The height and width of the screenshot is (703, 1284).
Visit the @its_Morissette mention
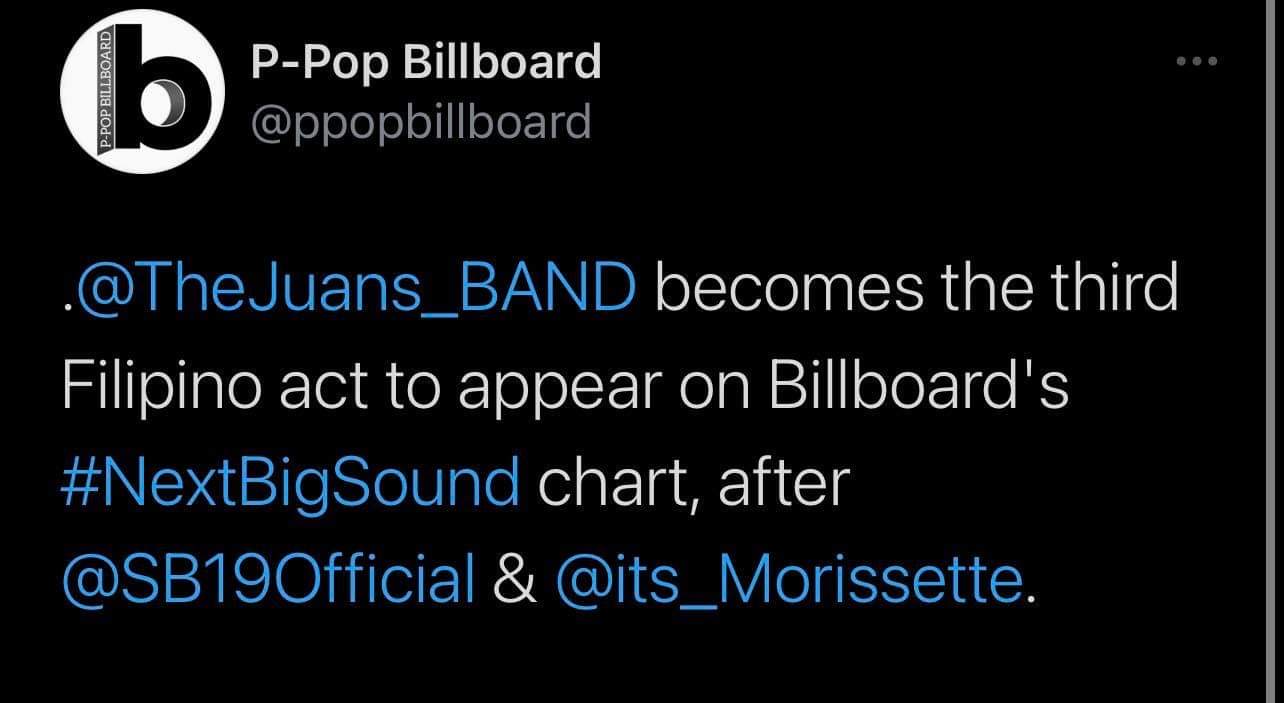[788, 580]
